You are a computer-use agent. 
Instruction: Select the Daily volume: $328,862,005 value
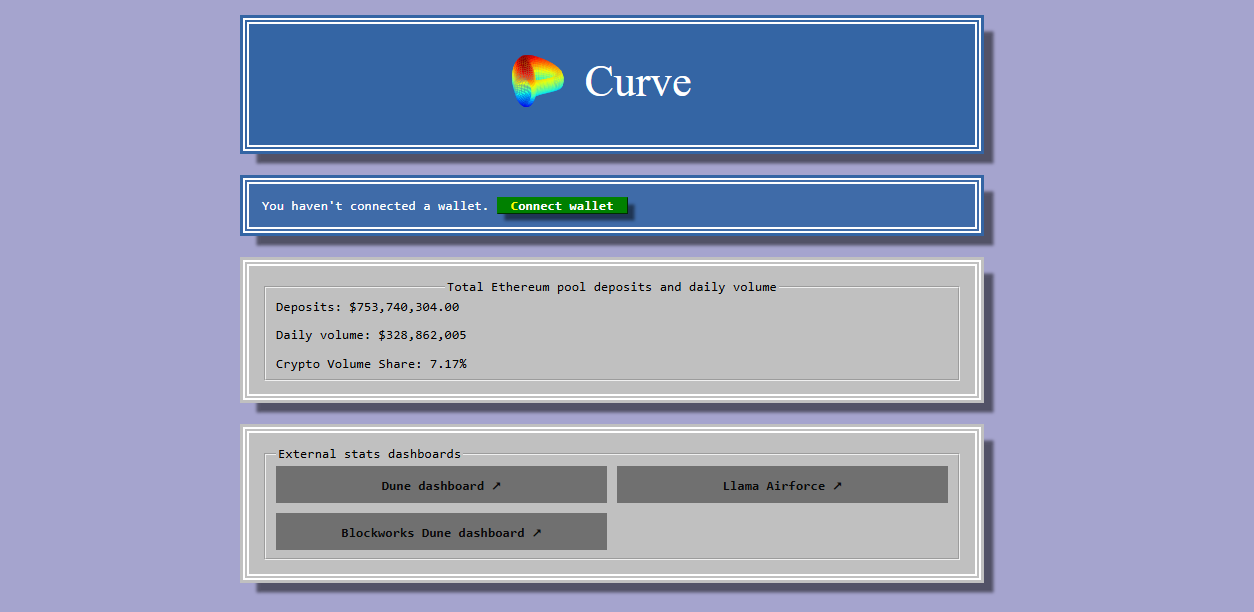click(x=371, y=335)
